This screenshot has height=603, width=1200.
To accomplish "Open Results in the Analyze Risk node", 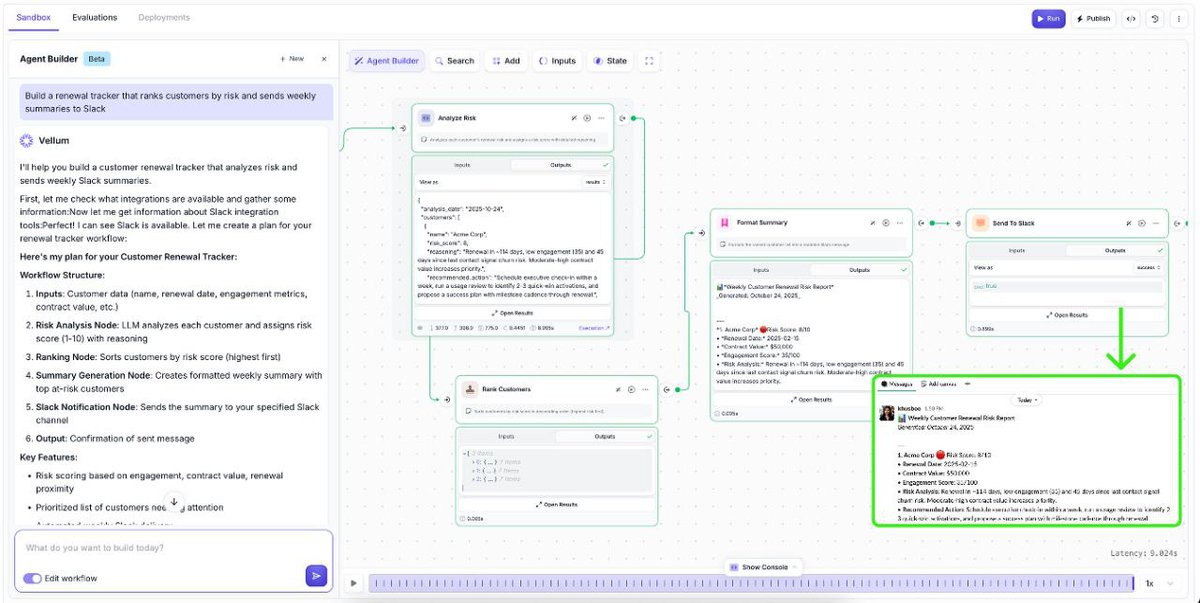I will [513, 313].
